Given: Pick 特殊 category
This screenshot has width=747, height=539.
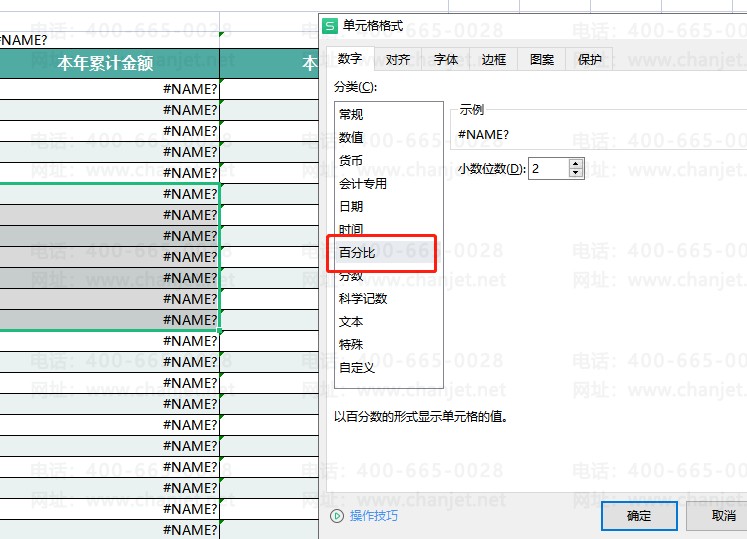Looking at the screenshot, I should coord(351,345).
